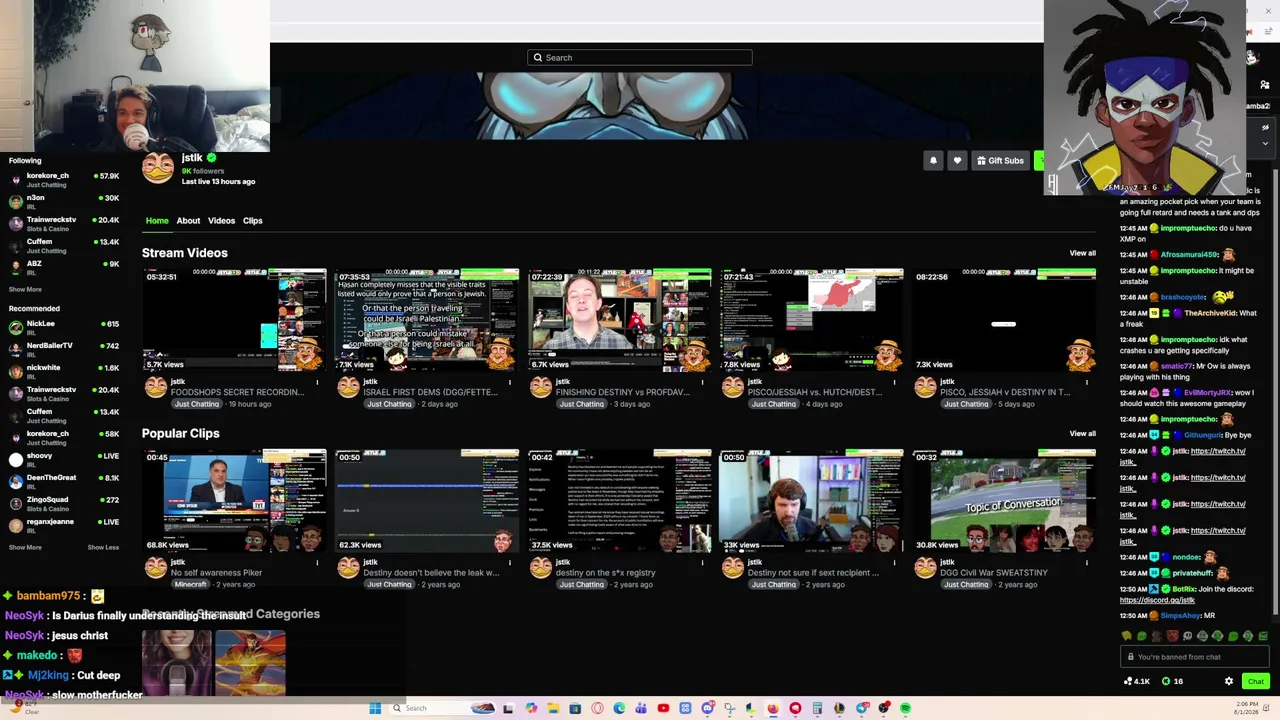This screenshot has height=720, width=1280.
Task: Collapse Recommended channels with Show Less
Action: [103, 548]
